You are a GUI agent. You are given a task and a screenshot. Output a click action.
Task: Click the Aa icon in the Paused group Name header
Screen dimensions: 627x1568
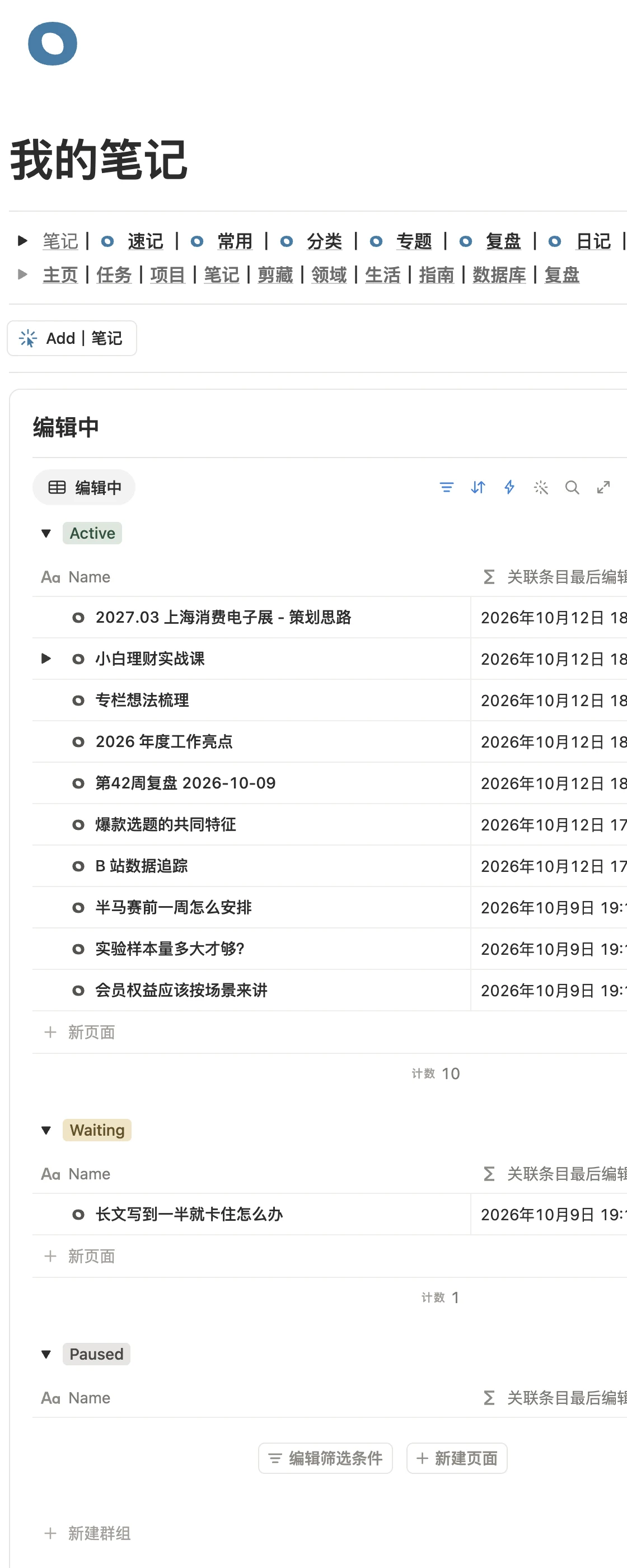[x=50, y=1398]
